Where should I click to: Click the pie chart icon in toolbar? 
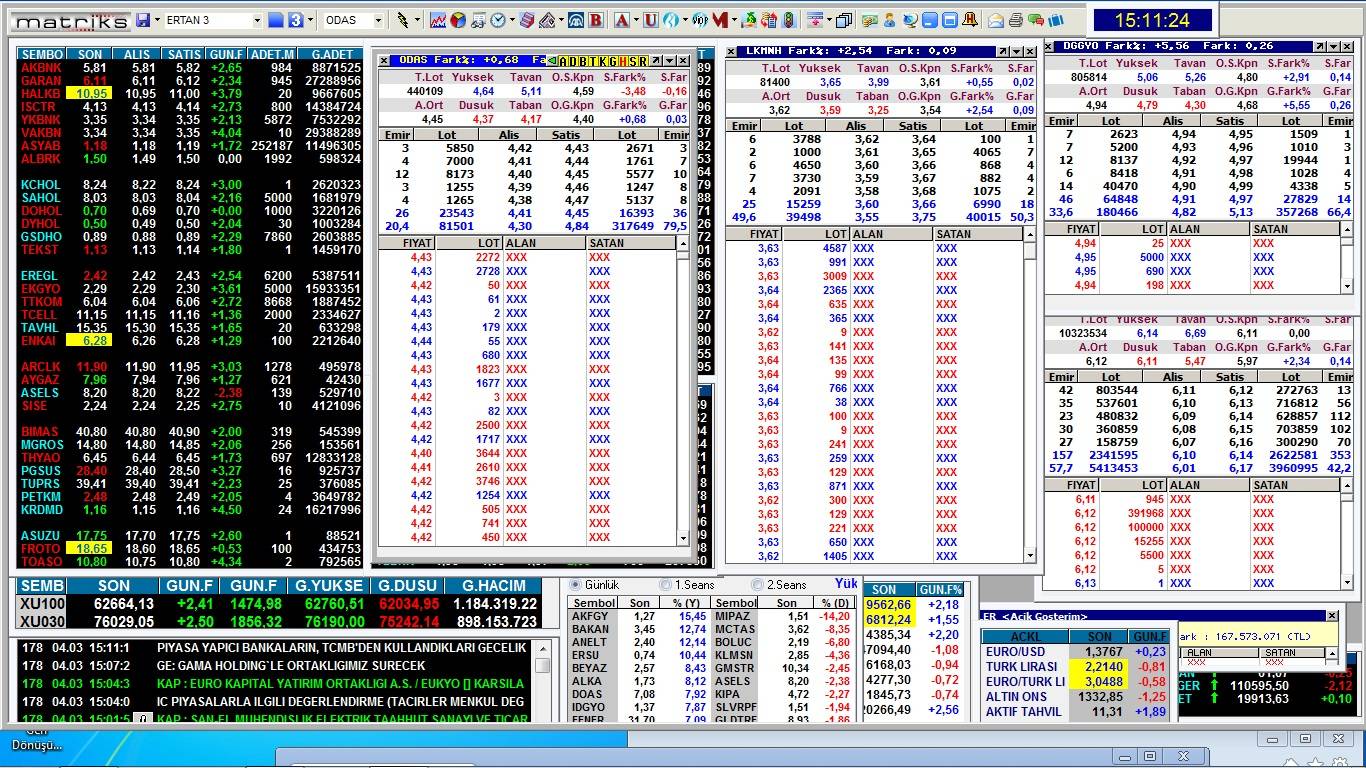point(458,20)
